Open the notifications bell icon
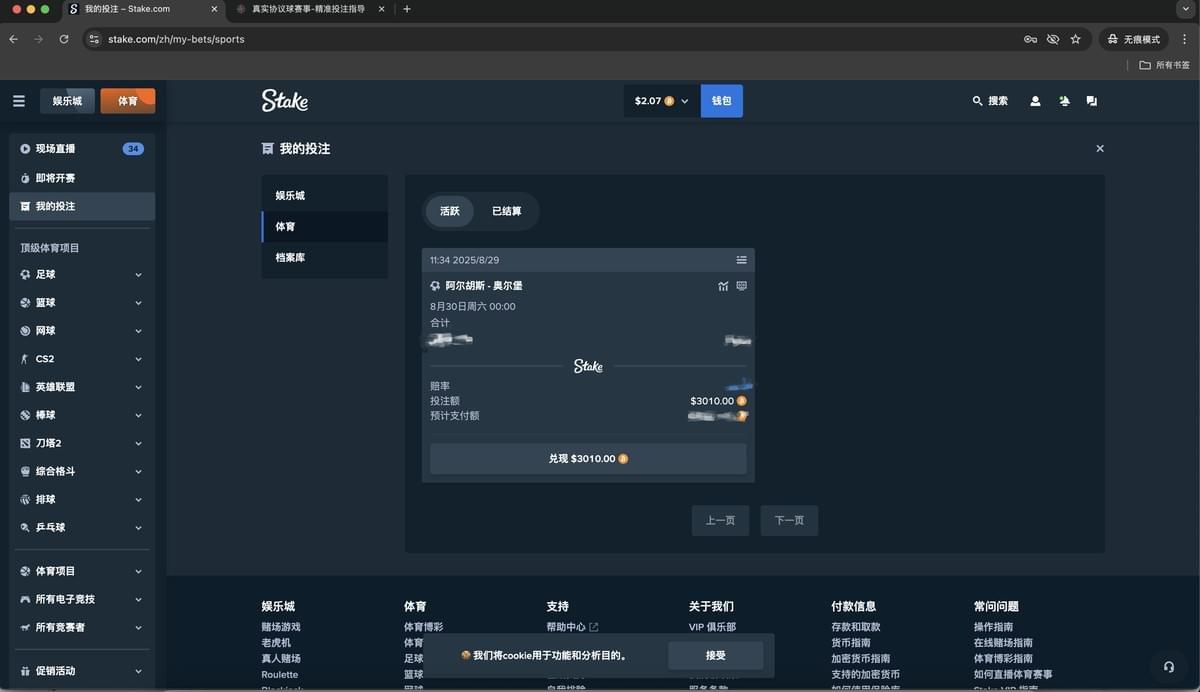This screenshot has width=1200, height=692. coord(1064,101)
